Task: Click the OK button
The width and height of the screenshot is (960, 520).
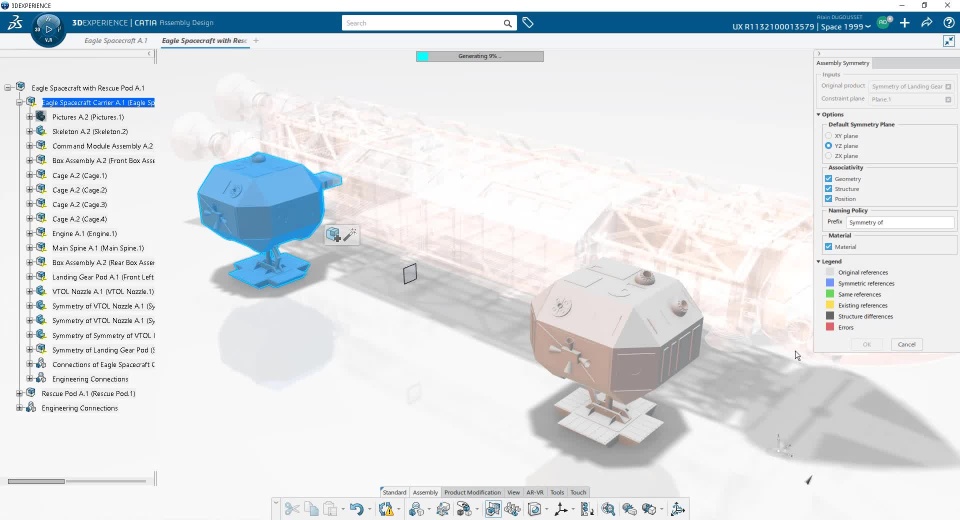Action: tap(867, 344)
